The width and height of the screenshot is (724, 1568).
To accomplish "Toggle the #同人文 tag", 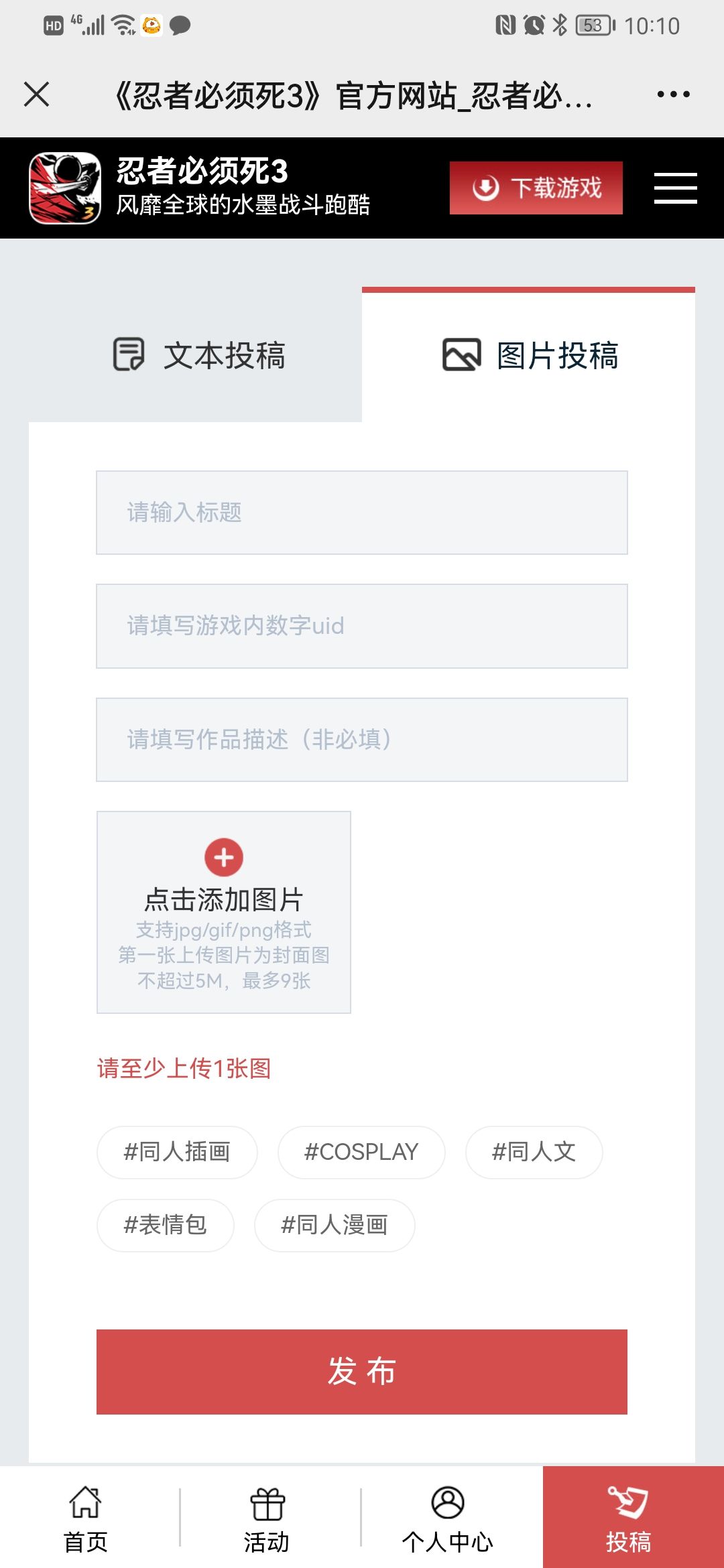I will click(534, 1152).
